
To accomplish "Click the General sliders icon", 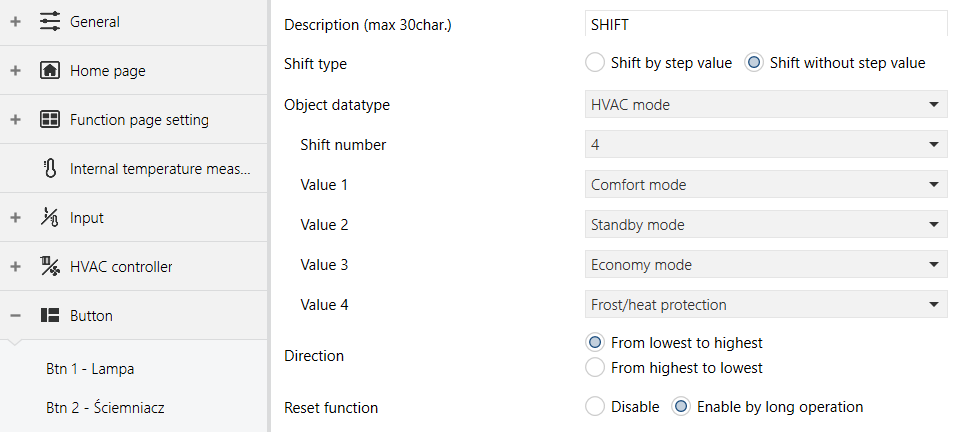I will coord(50,22).
